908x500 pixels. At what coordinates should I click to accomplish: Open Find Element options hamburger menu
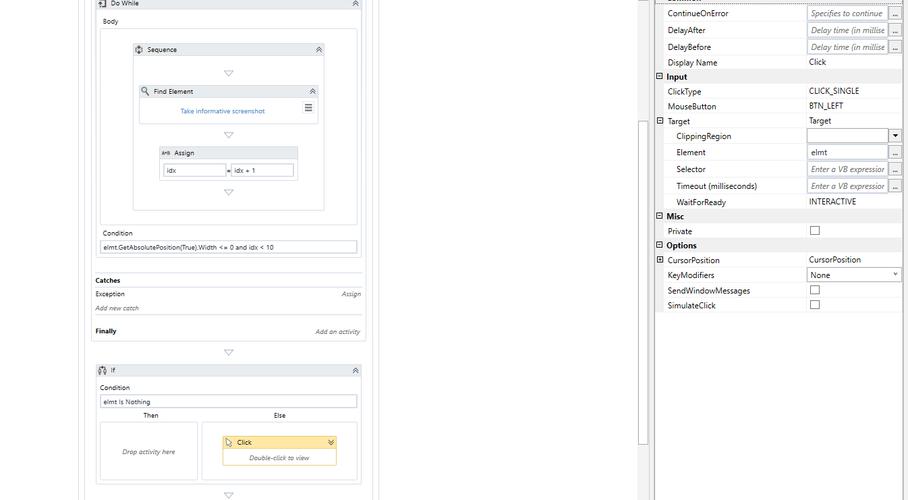(x=308, y=108)
